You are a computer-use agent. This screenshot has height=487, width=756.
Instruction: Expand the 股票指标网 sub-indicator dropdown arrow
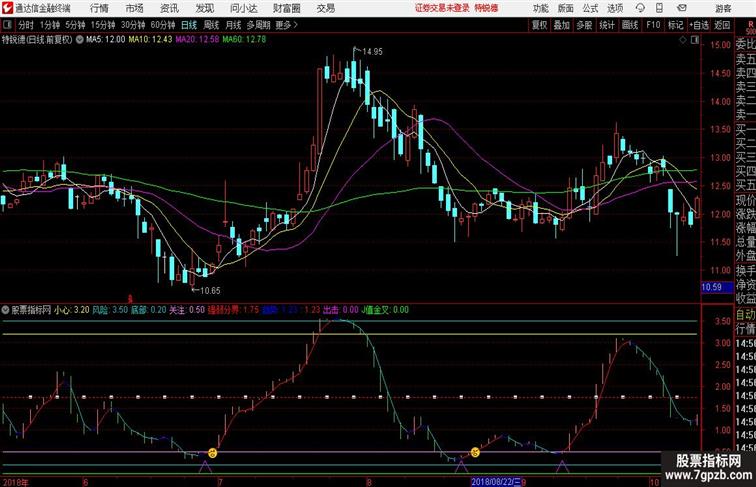(x=6, y=310)
